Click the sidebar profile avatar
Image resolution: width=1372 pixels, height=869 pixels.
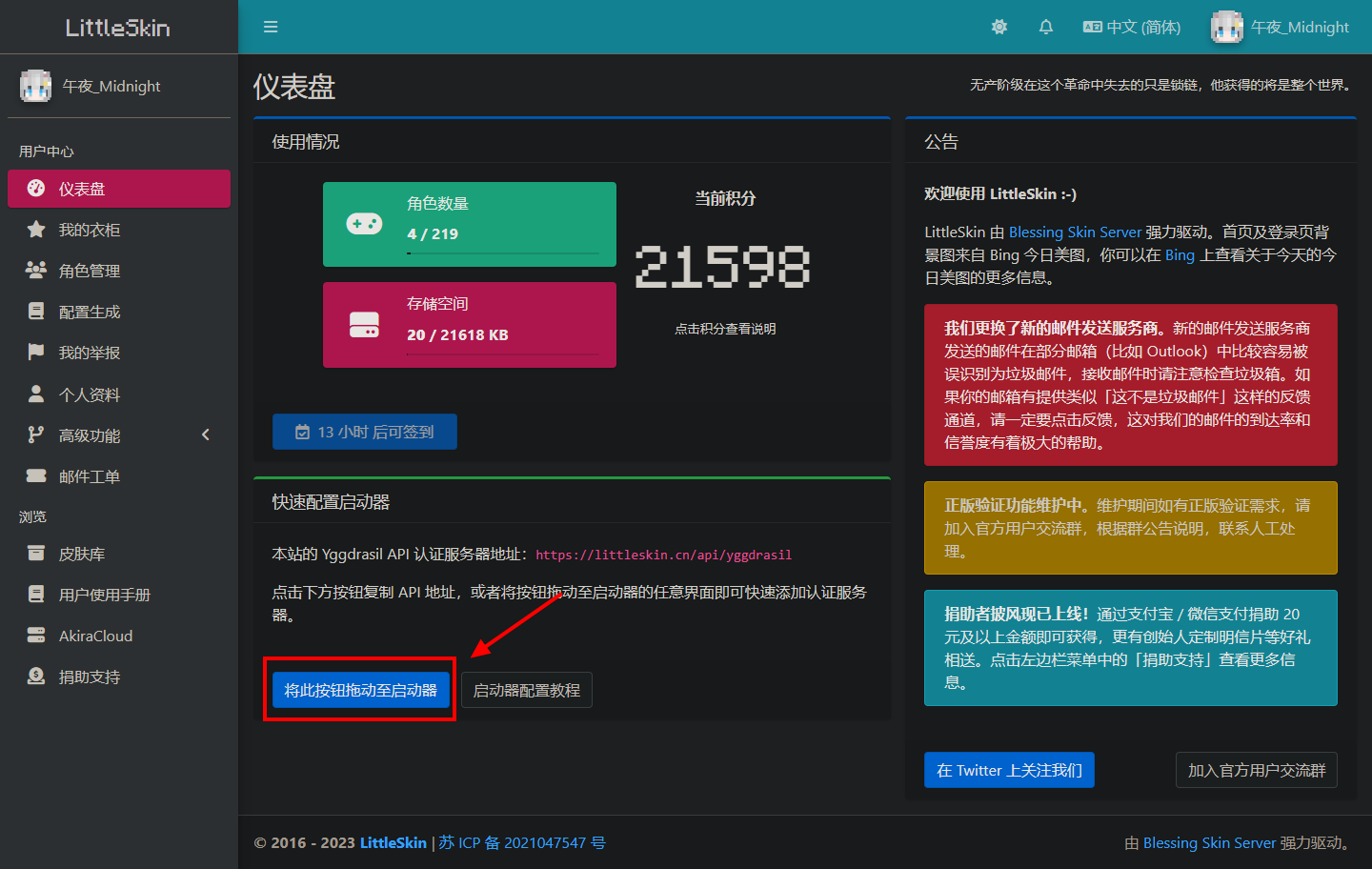[35, 86]
